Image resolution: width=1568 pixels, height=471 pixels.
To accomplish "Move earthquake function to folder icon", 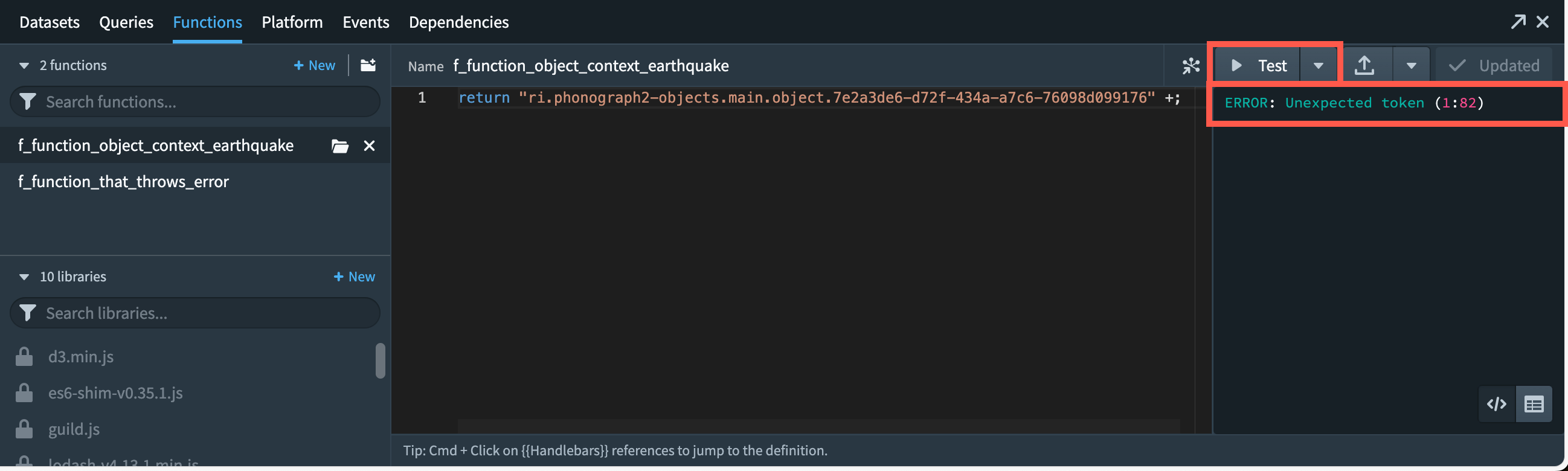I will 339,146.
